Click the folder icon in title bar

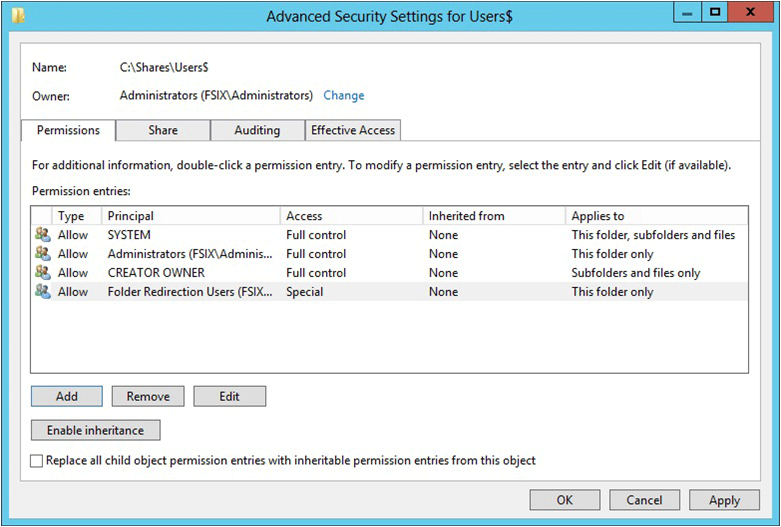18,16
